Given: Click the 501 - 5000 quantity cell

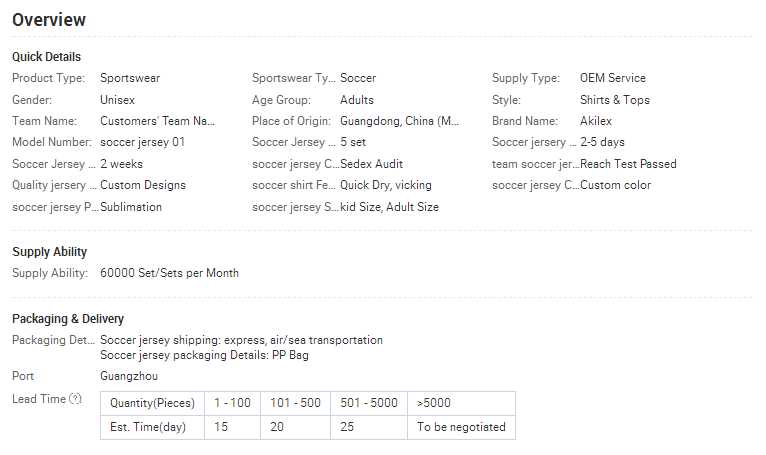Looking at the screenshot, I should click(368, 403).
